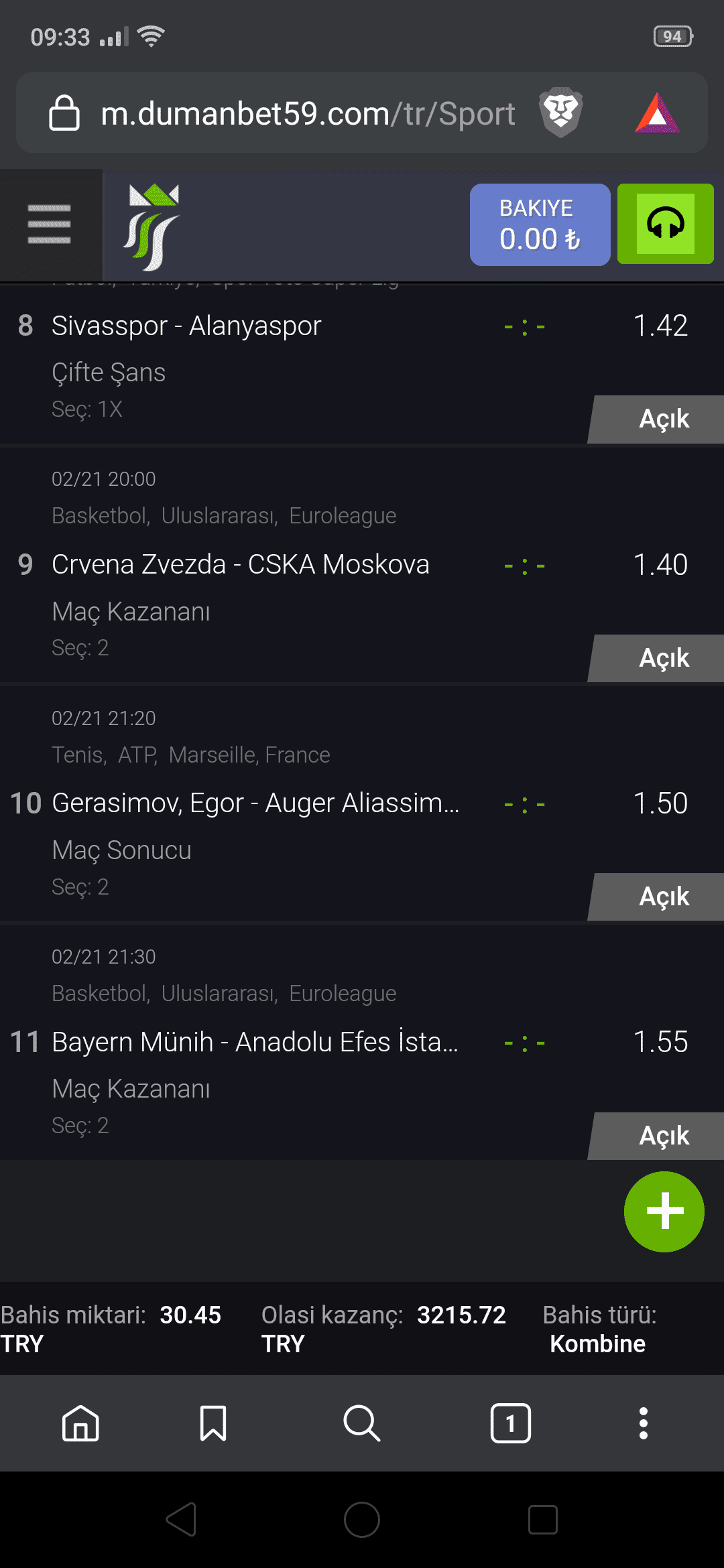The width and height of the screenshot is (724, 1568).
Task: Tap Açık status for Crvena Zvezda match
Action: pos(657,659)
